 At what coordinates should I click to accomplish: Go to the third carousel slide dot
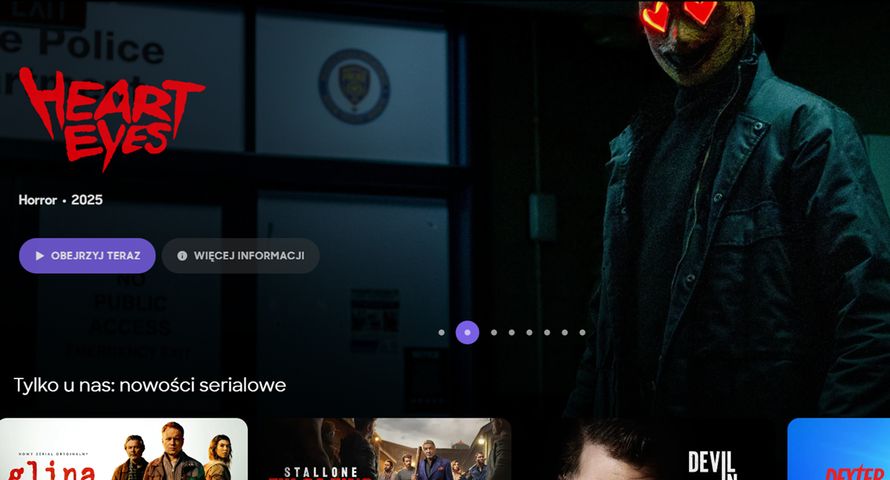coord(494,332)
